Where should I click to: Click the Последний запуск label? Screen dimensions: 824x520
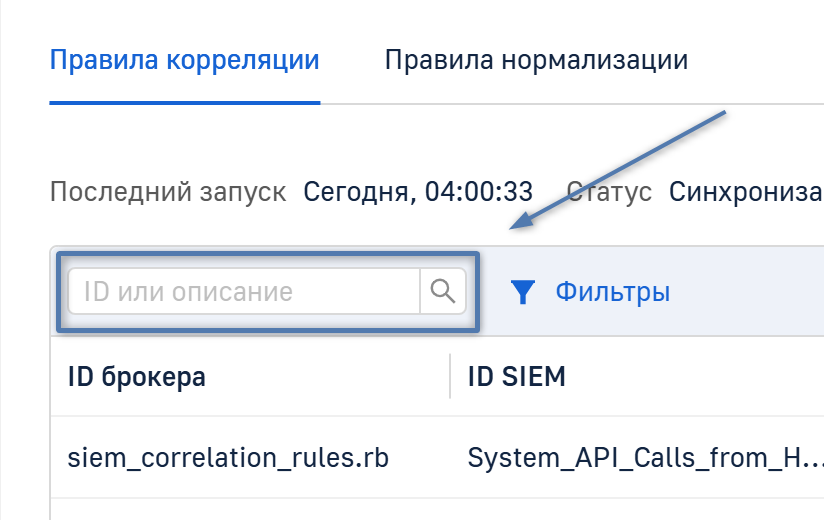coord(168,190)
